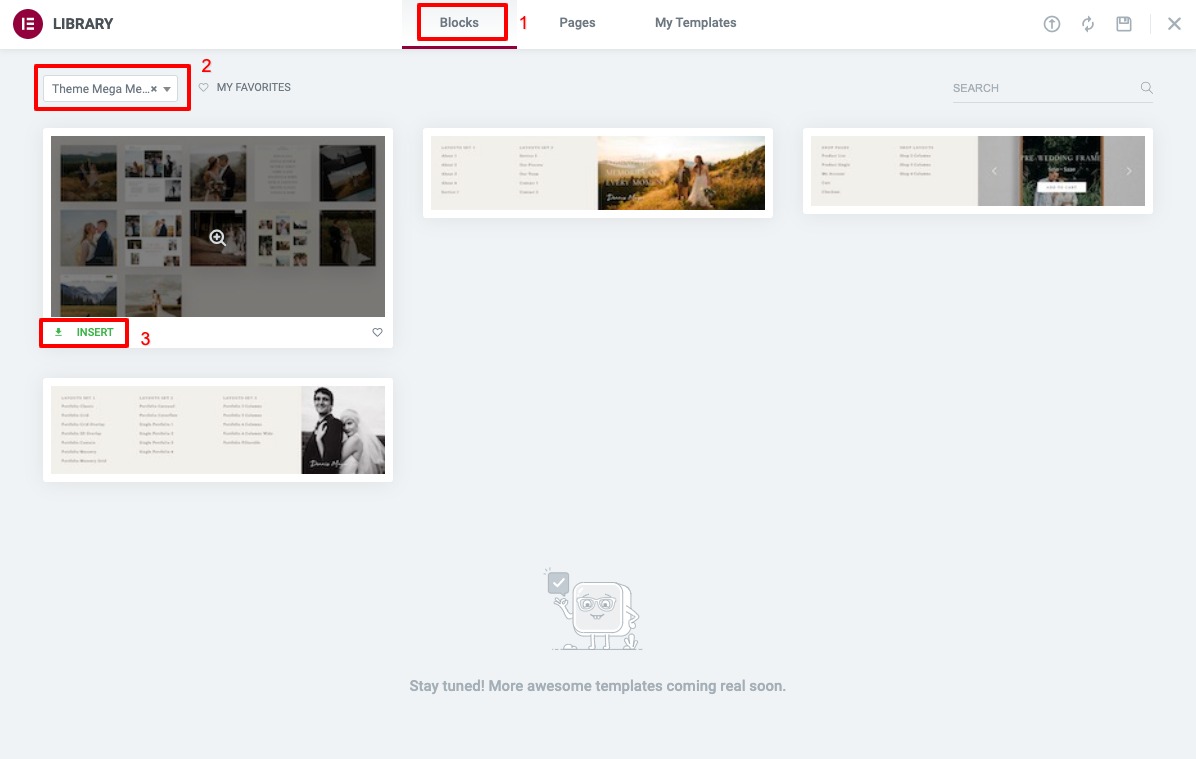Click the Import Template arrow icon
1196x759 pixels.
click(x=1052, y=23)
